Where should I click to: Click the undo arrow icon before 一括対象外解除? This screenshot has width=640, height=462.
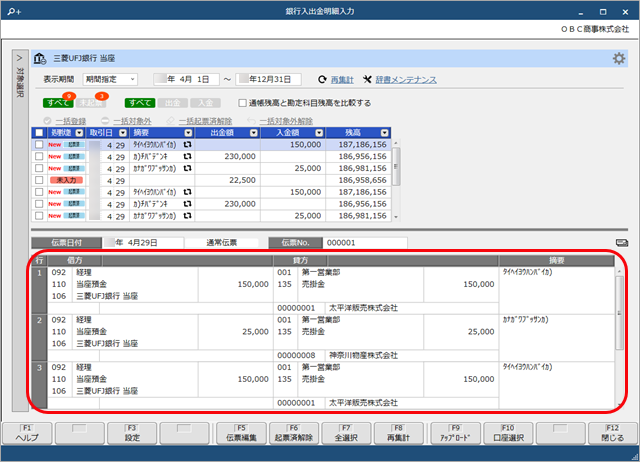click(x=251, y=121)
